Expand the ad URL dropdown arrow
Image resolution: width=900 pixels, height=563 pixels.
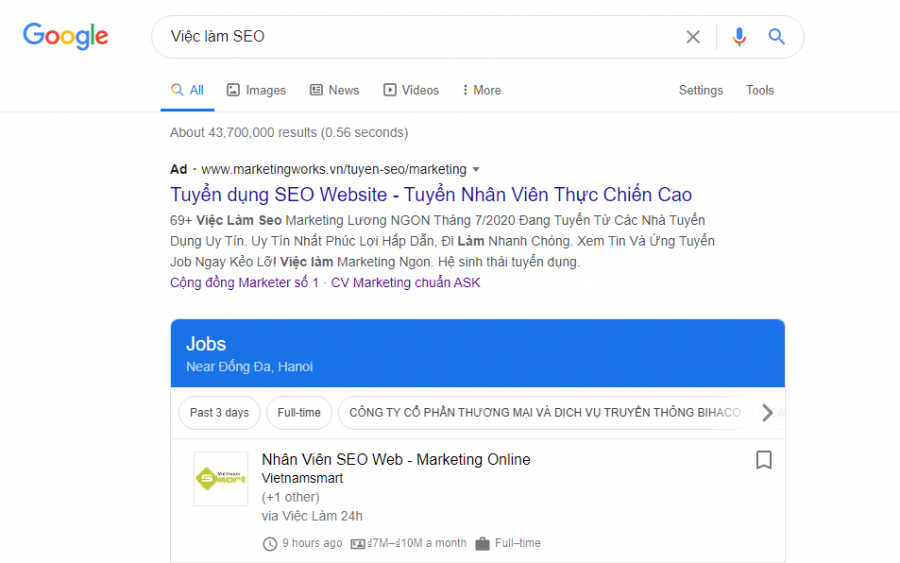[x=476, y=169]
